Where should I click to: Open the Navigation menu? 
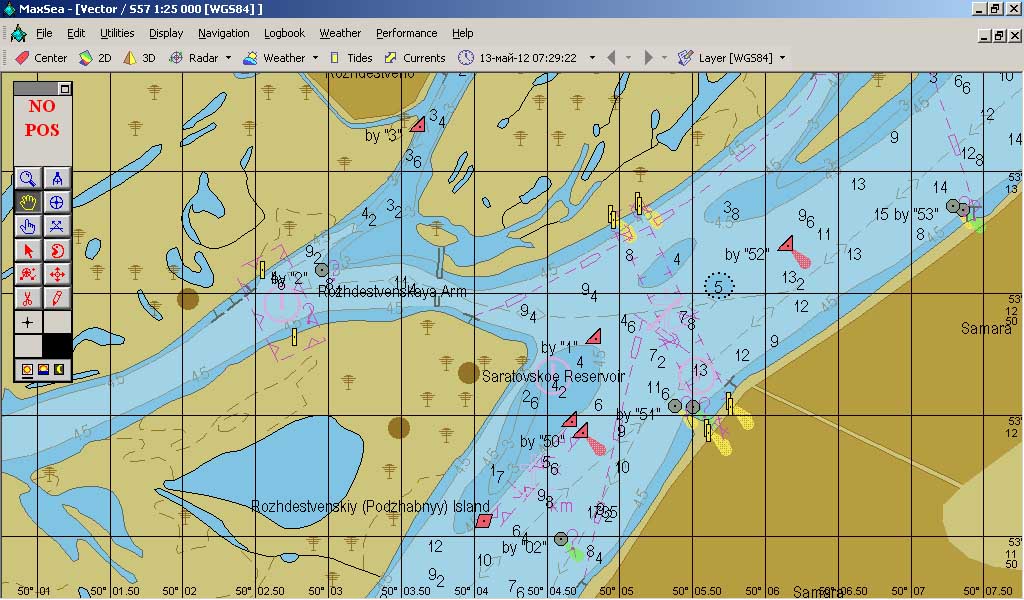coord(223,33)
